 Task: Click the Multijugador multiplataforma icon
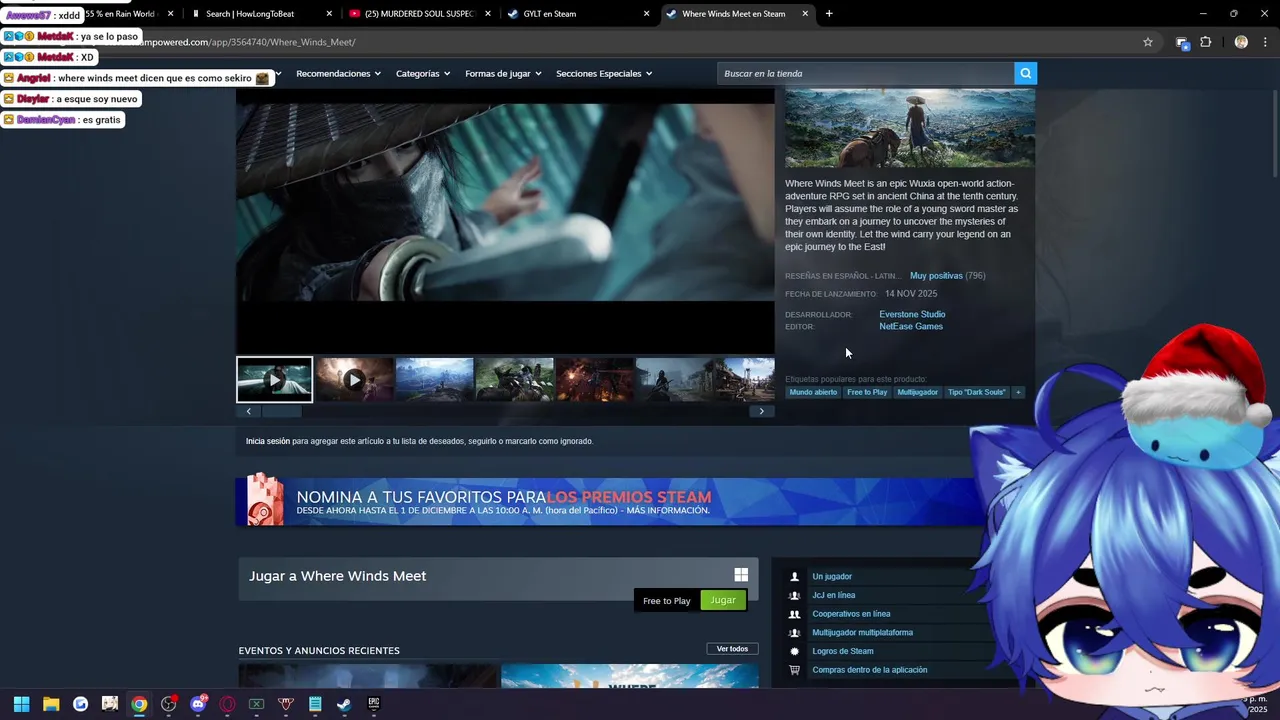coord(795,633)
